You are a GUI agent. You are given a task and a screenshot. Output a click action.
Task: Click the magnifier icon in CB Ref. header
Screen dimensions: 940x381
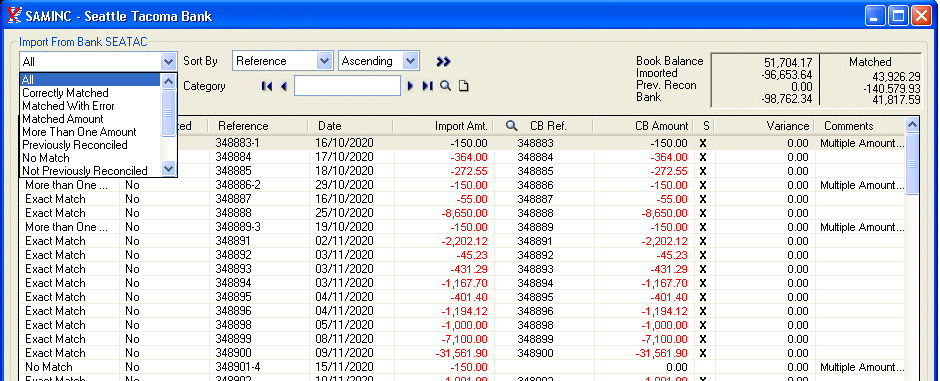[x=511, y=126]
